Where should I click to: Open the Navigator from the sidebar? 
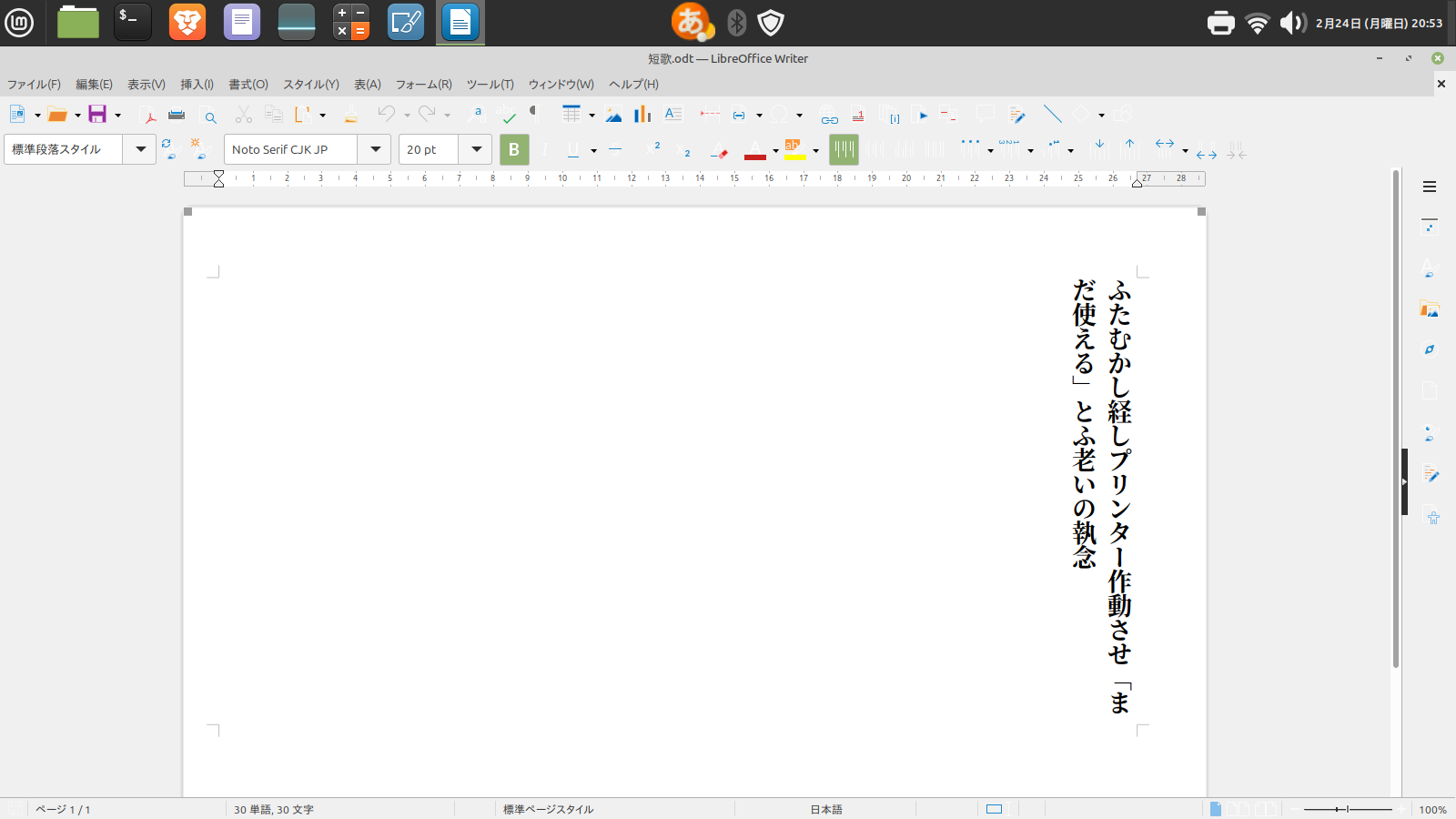[x=1430, y=349]
